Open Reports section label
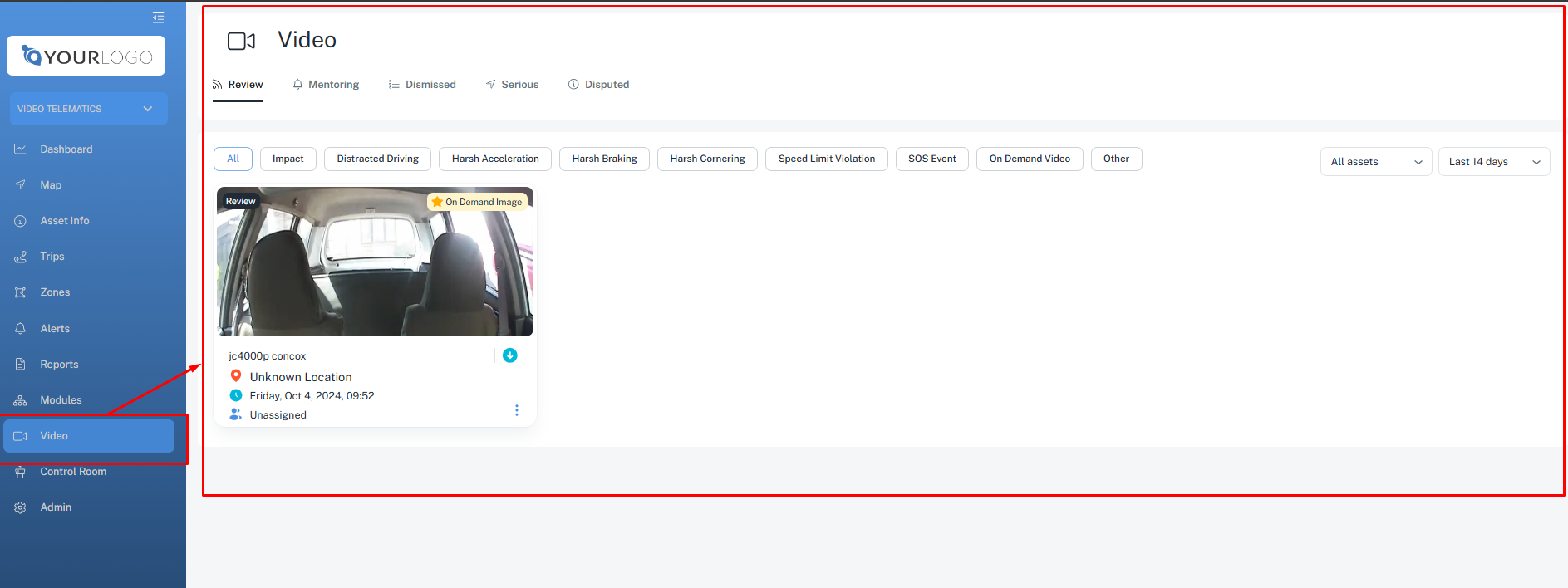The image size is (1568, 588). click(59, 365)
